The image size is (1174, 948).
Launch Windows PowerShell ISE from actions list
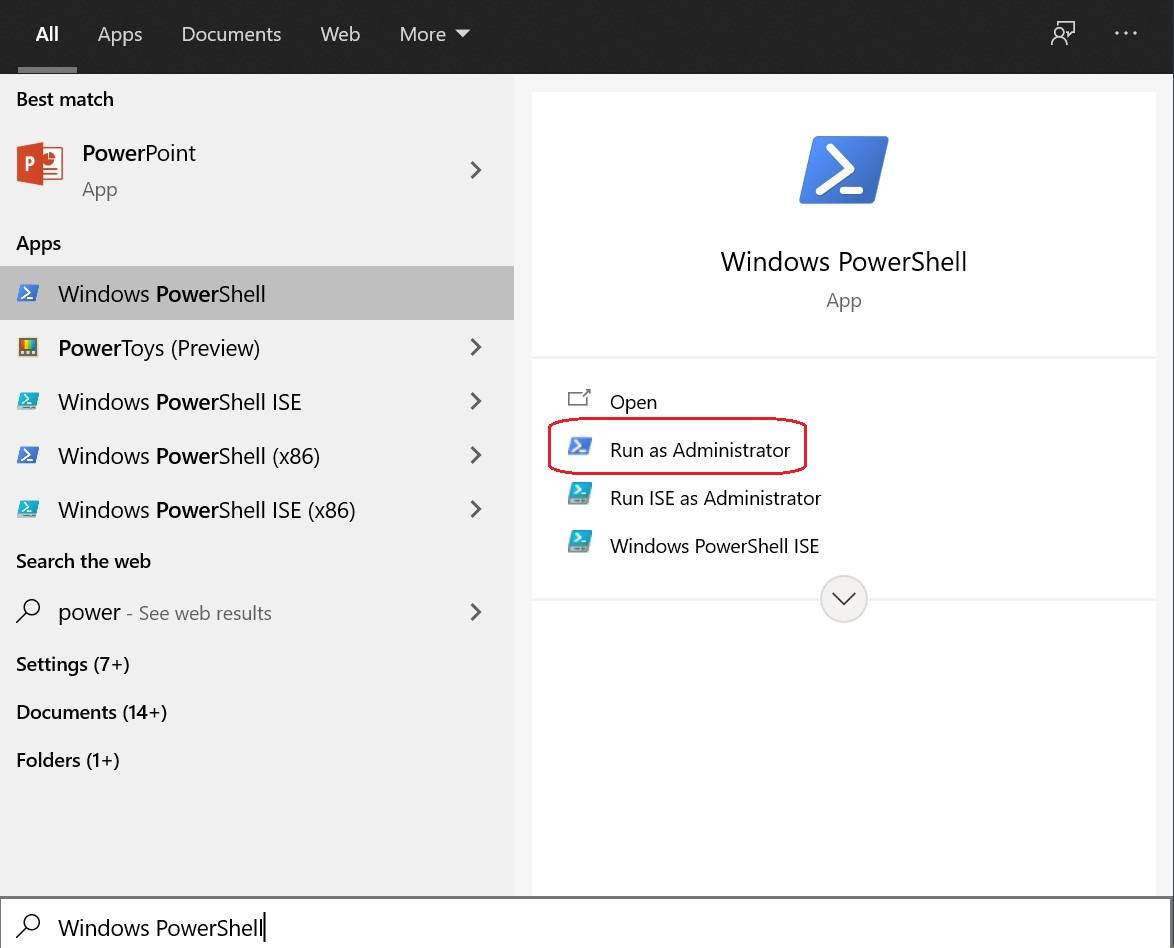(714, 546)
